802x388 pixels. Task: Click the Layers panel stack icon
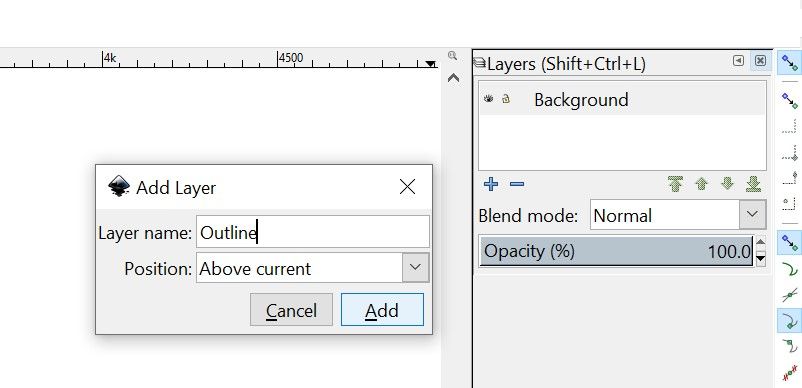pos(479,62)
